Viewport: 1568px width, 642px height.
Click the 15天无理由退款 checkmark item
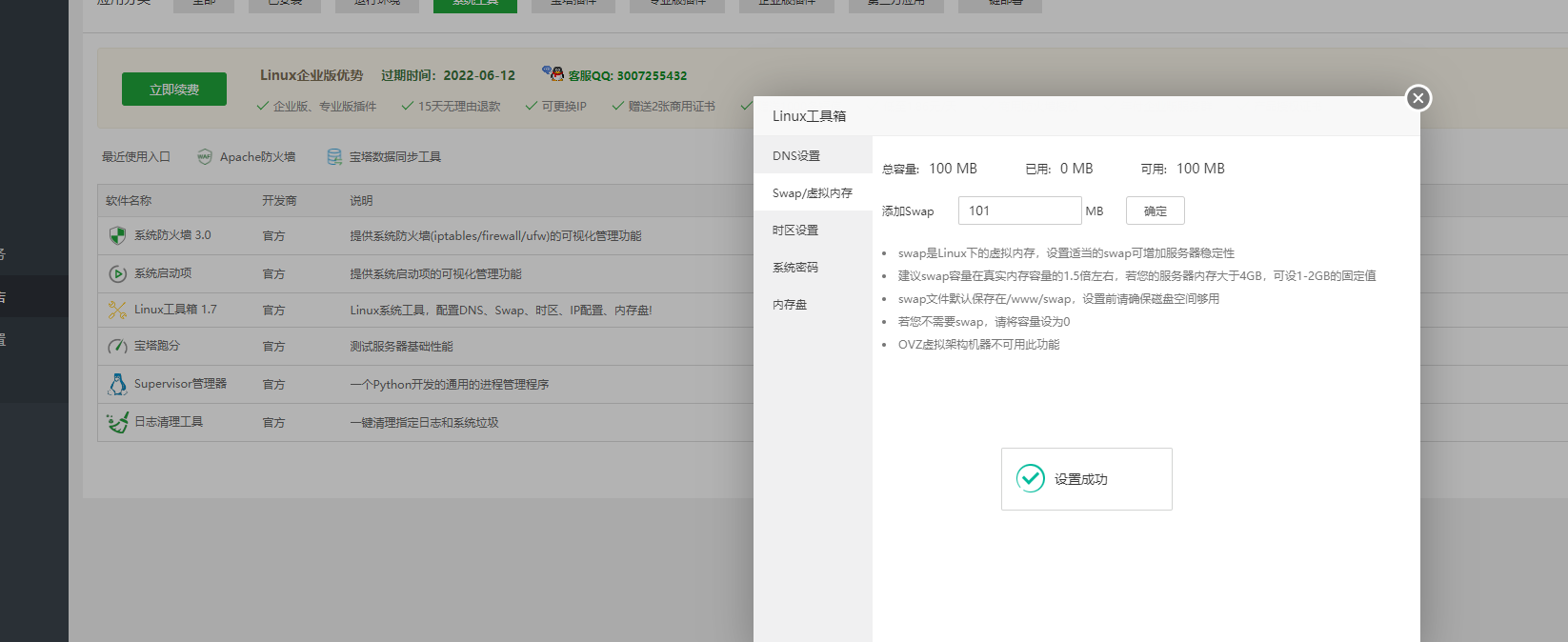pos(451,106)
